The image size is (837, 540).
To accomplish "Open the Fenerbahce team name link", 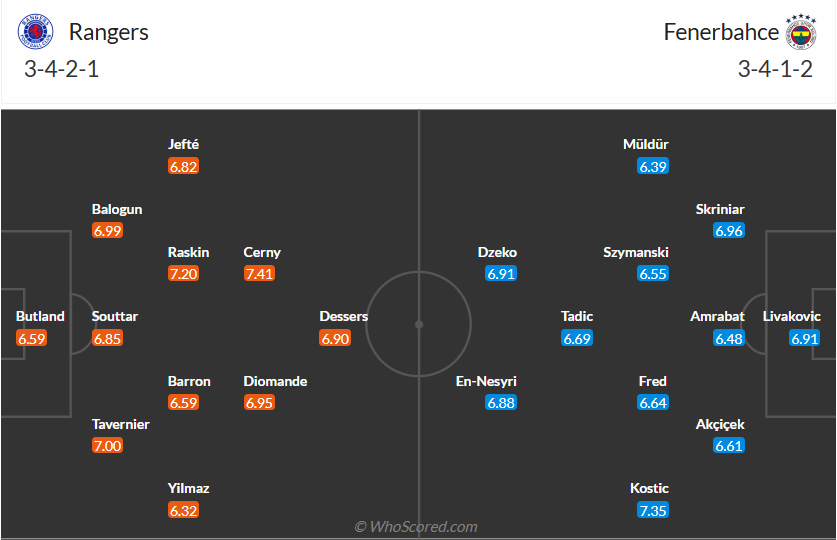I will [x=721, y=32].
